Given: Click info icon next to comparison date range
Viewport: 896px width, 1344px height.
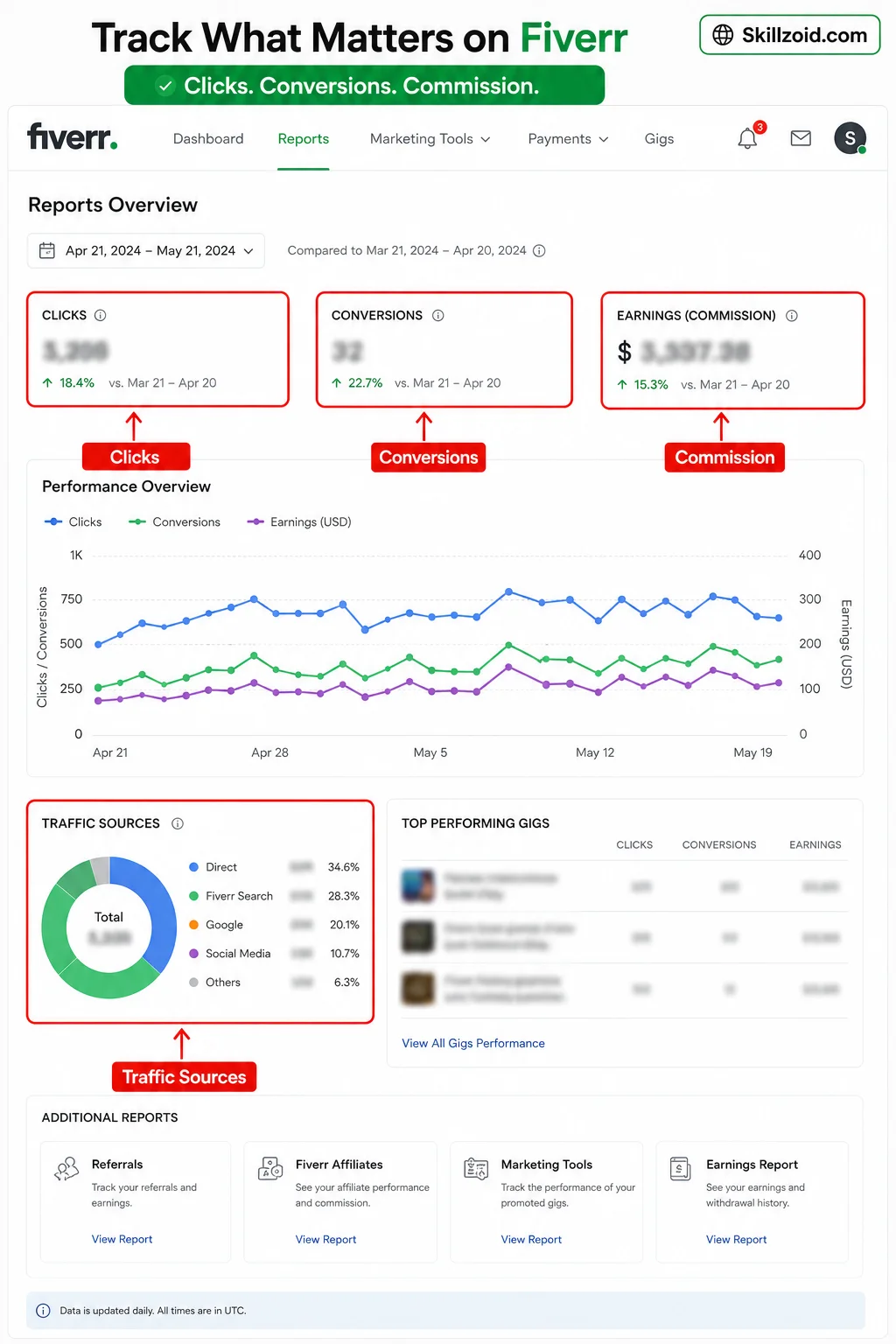Looking at the screenshot, I should point(540,250).
